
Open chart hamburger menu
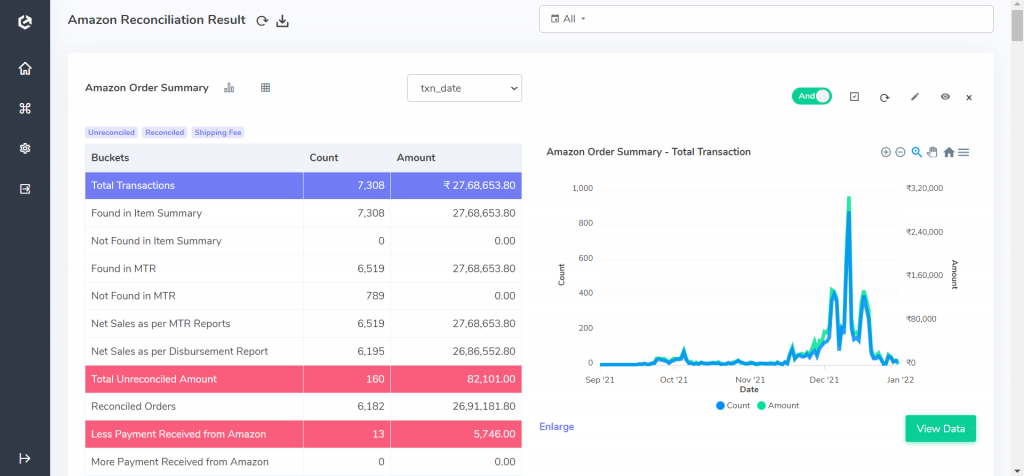pyautogui.click(x=963, y=152)
